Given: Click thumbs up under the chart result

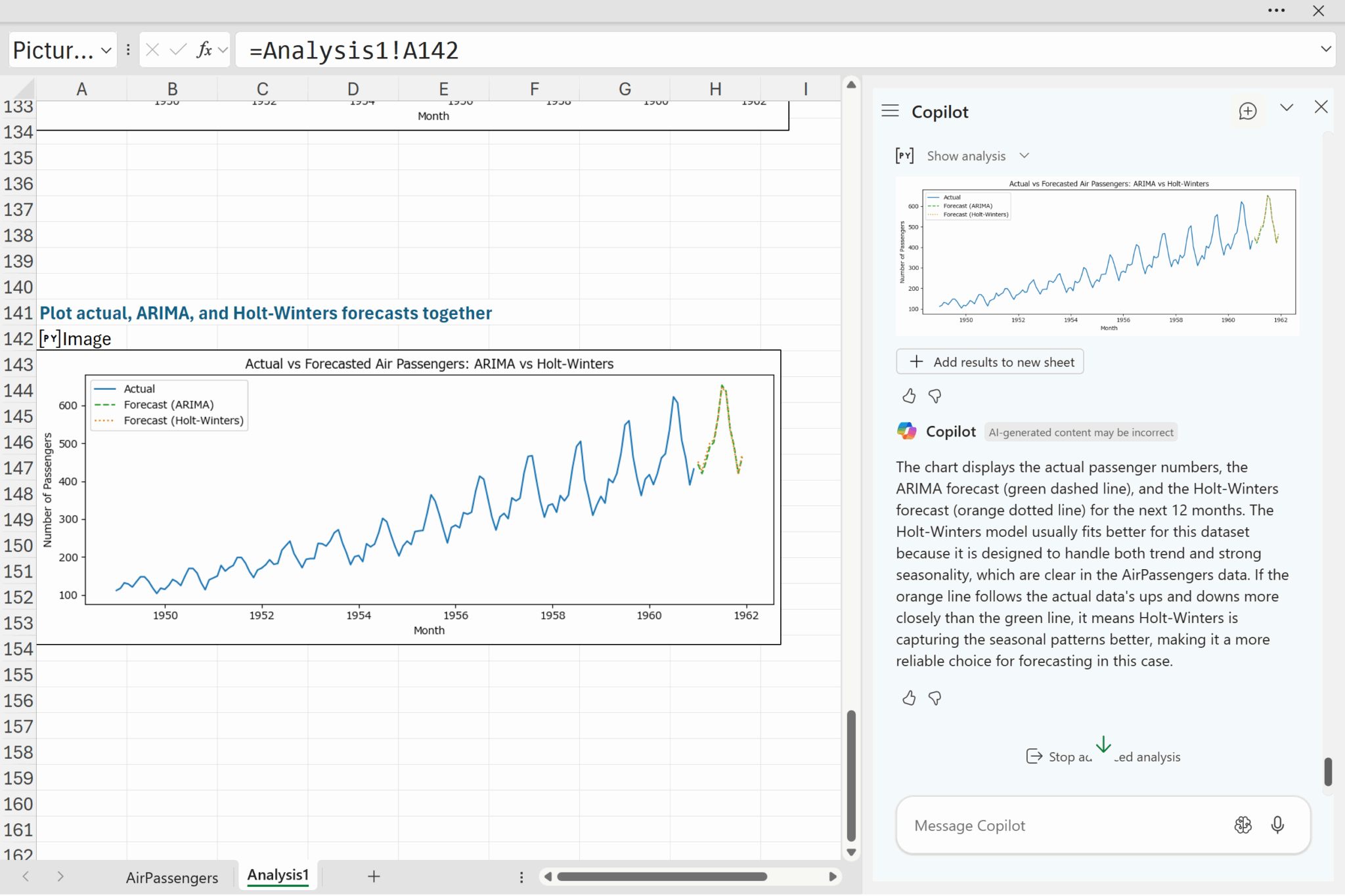Looking at the screenshot, I should 909,396.
